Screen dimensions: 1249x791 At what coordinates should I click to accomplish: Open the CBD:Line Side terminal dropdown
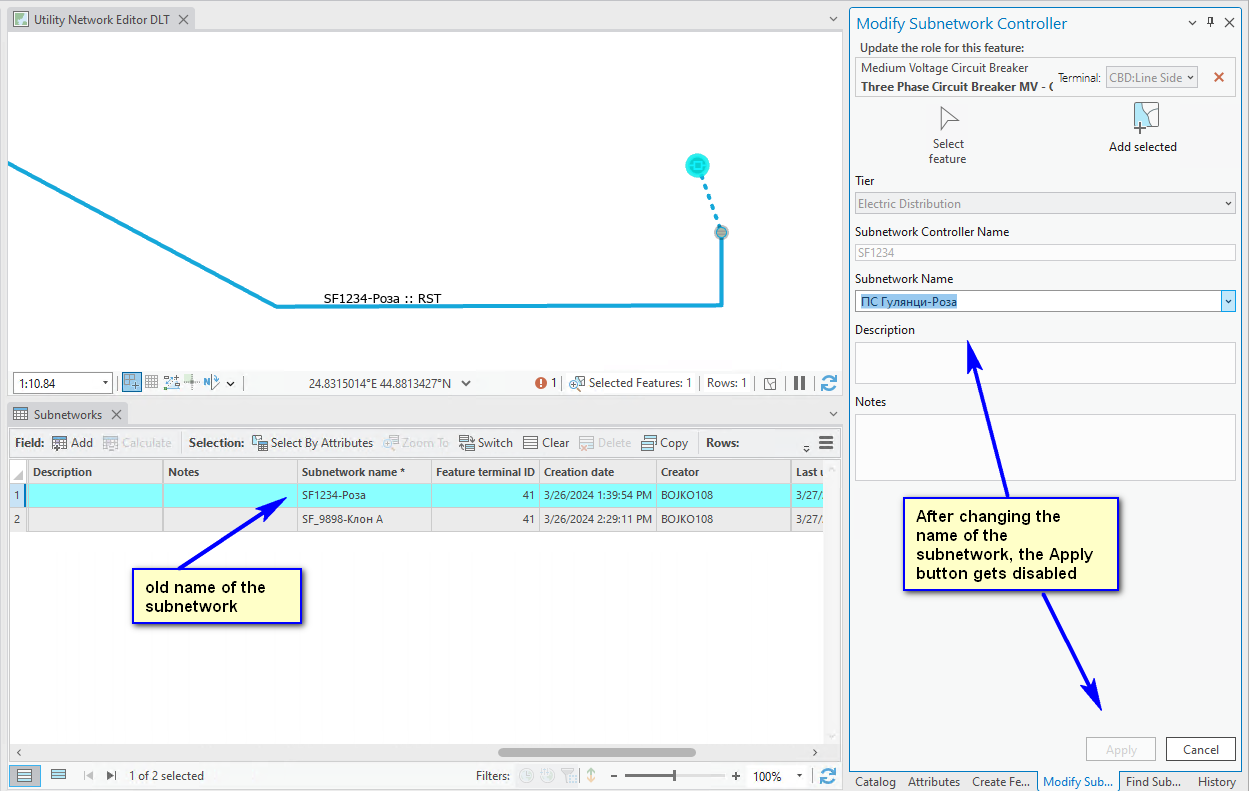pos(1151,77)
